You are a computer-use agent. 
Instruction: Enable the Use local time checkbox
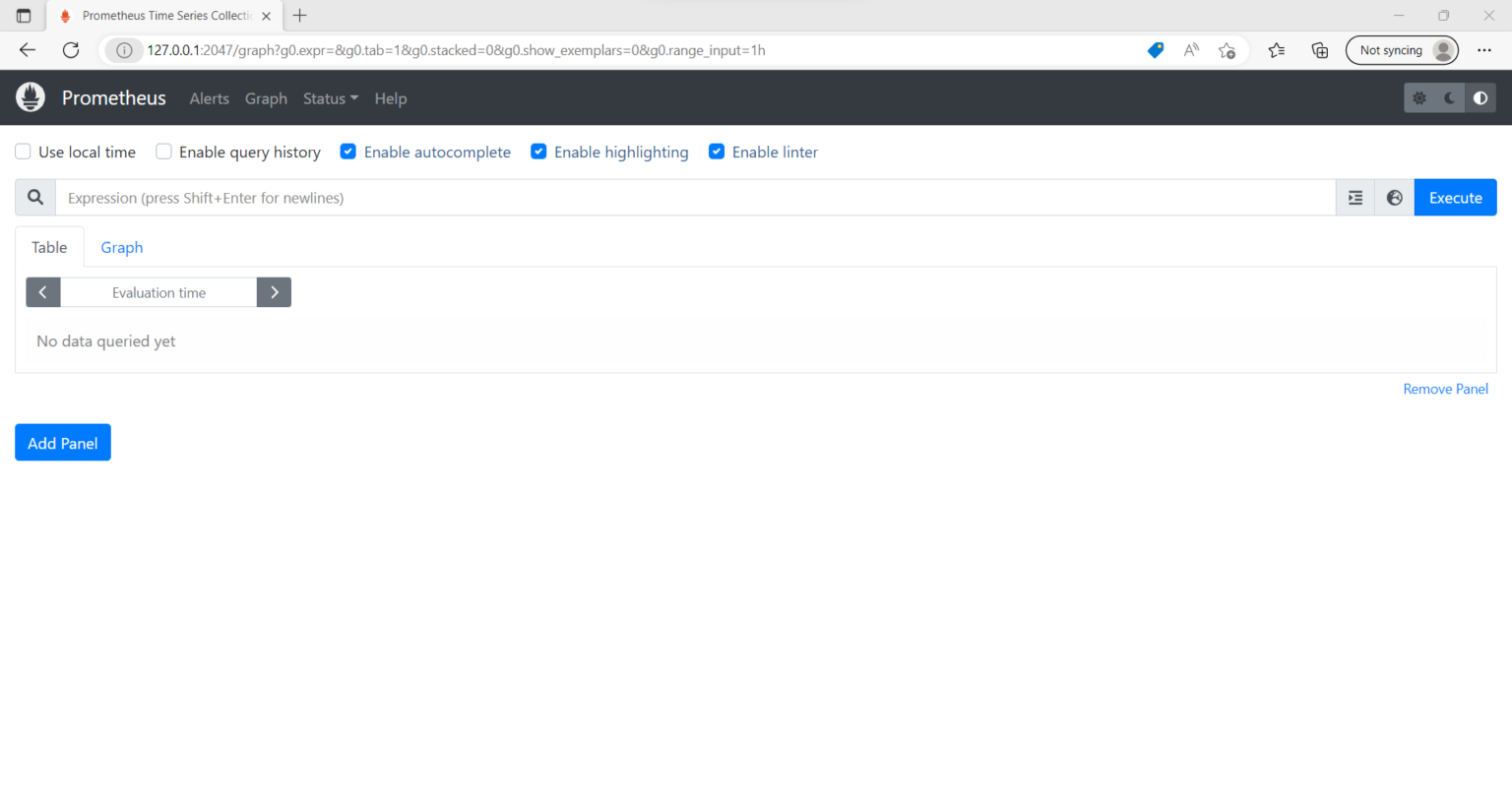pyautogui.click(x=23, y=152)
